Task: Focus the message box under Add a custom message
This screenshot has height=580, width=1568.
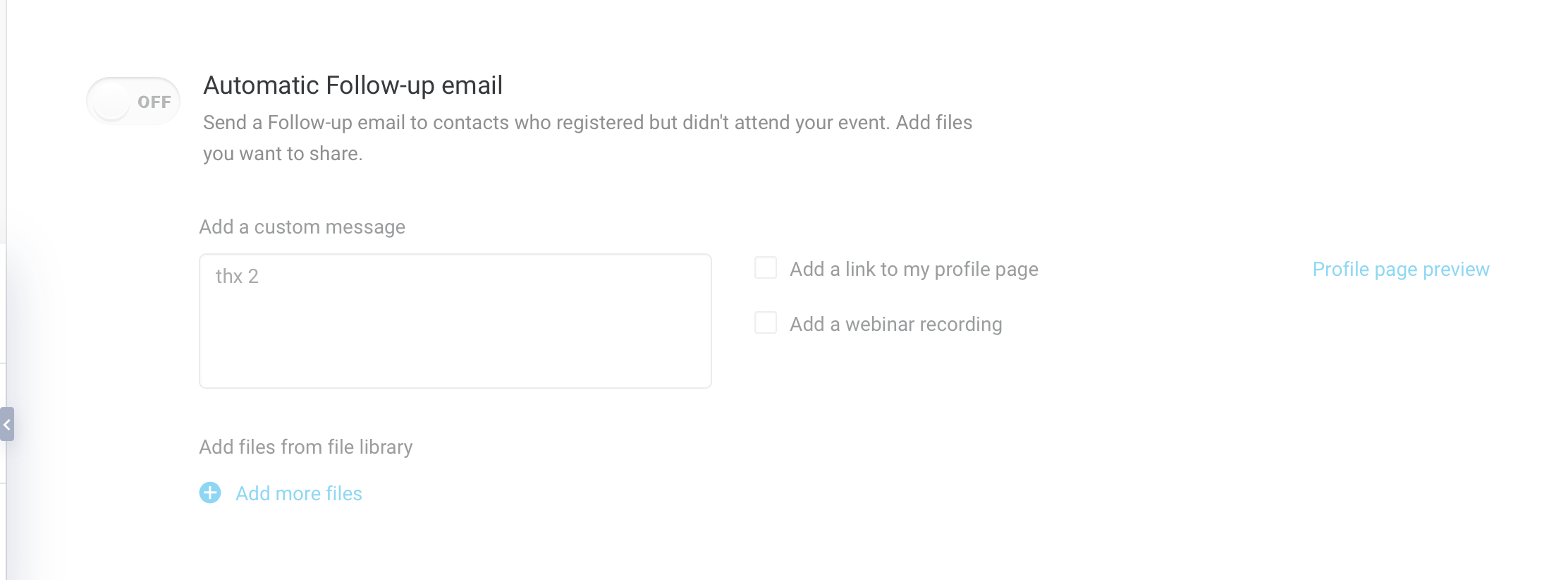Action: click(x=455, y=318)
